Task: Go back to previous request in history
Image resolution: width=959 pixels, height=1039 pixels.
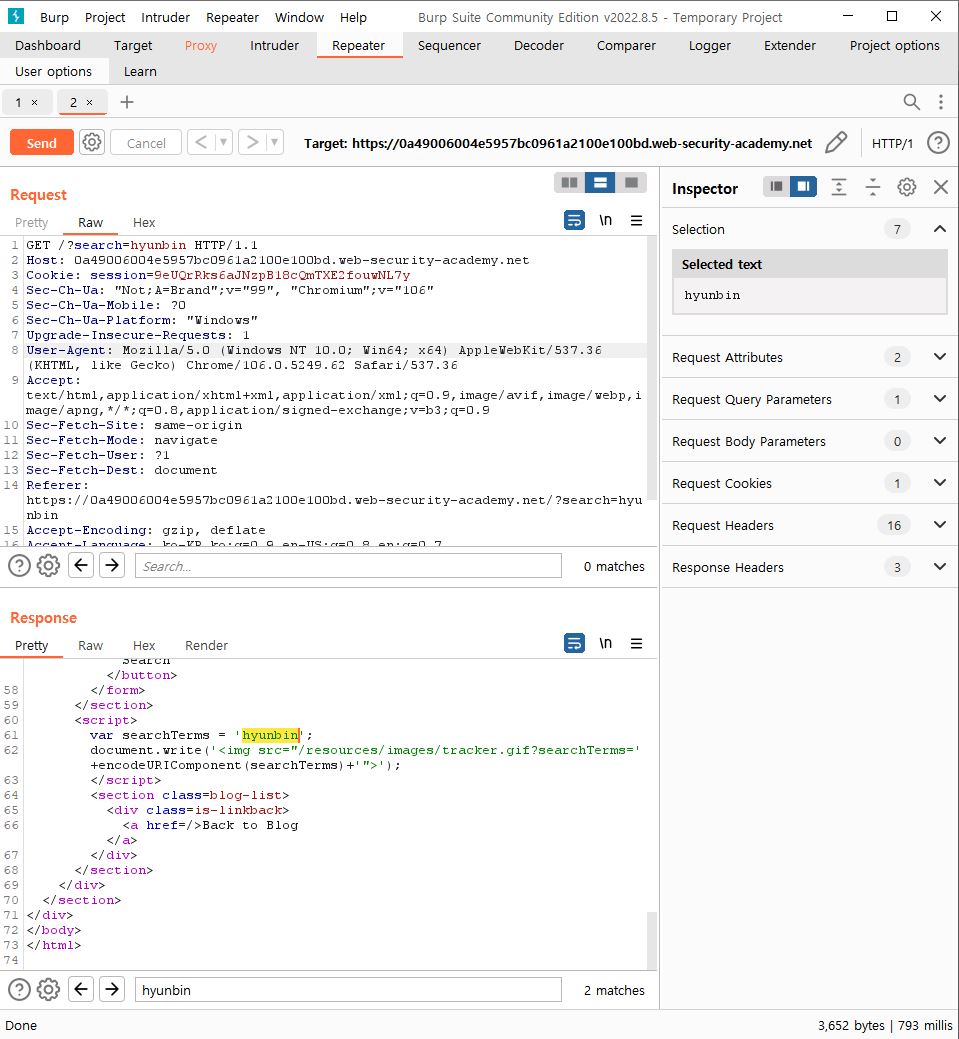Action: (x=201, y=142)
